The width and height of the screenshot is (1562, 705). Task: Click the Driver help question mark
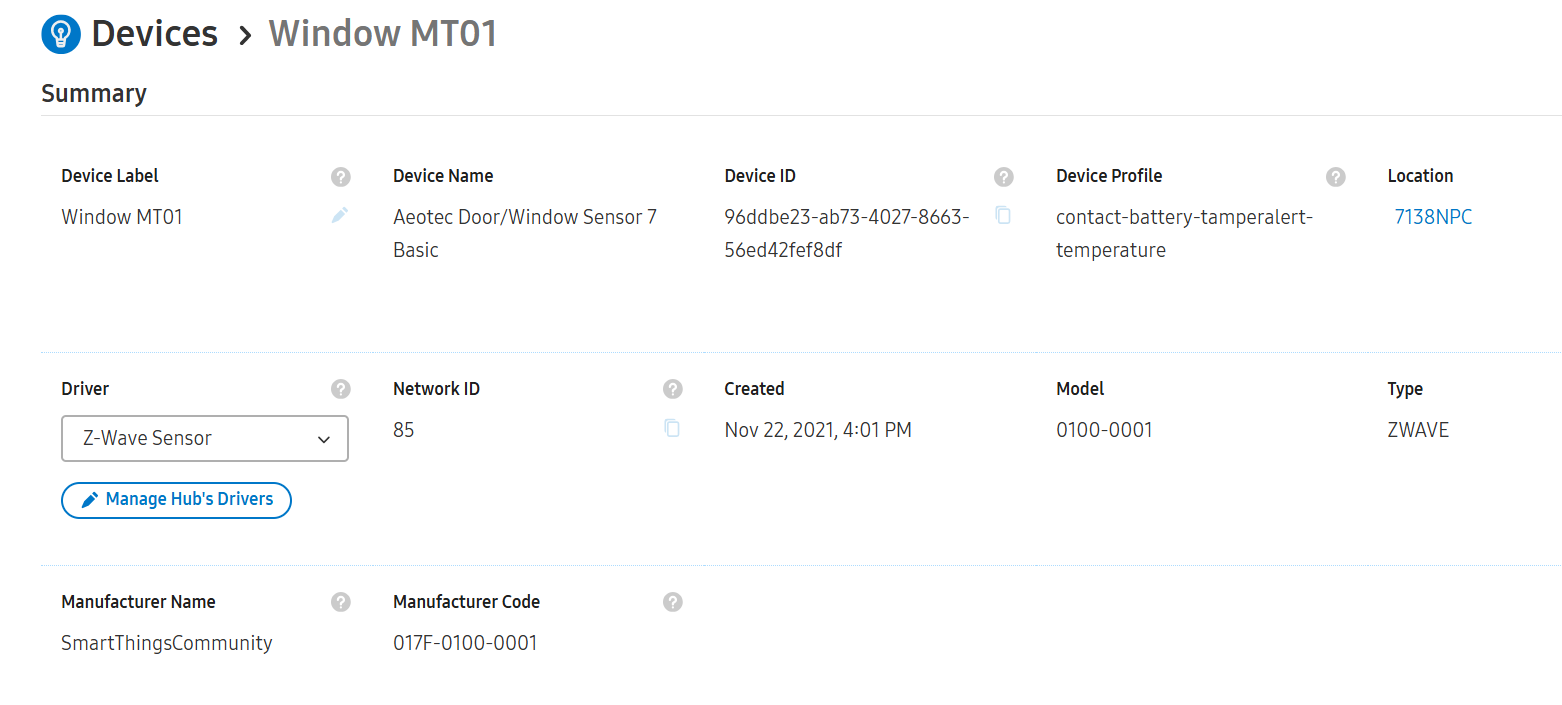point(341,389)
